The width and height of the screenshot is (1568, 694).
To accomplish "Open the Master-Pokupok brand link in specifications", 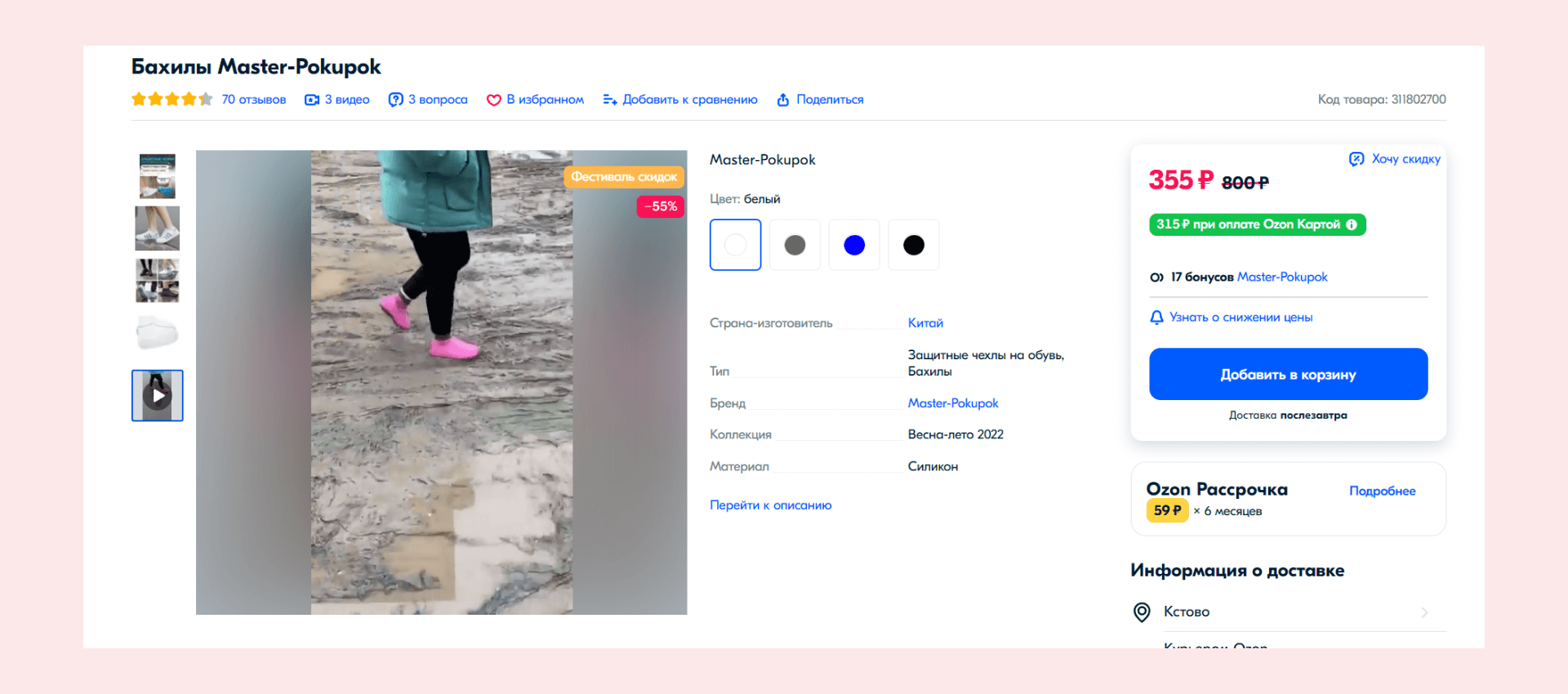I will pos(953,403).
